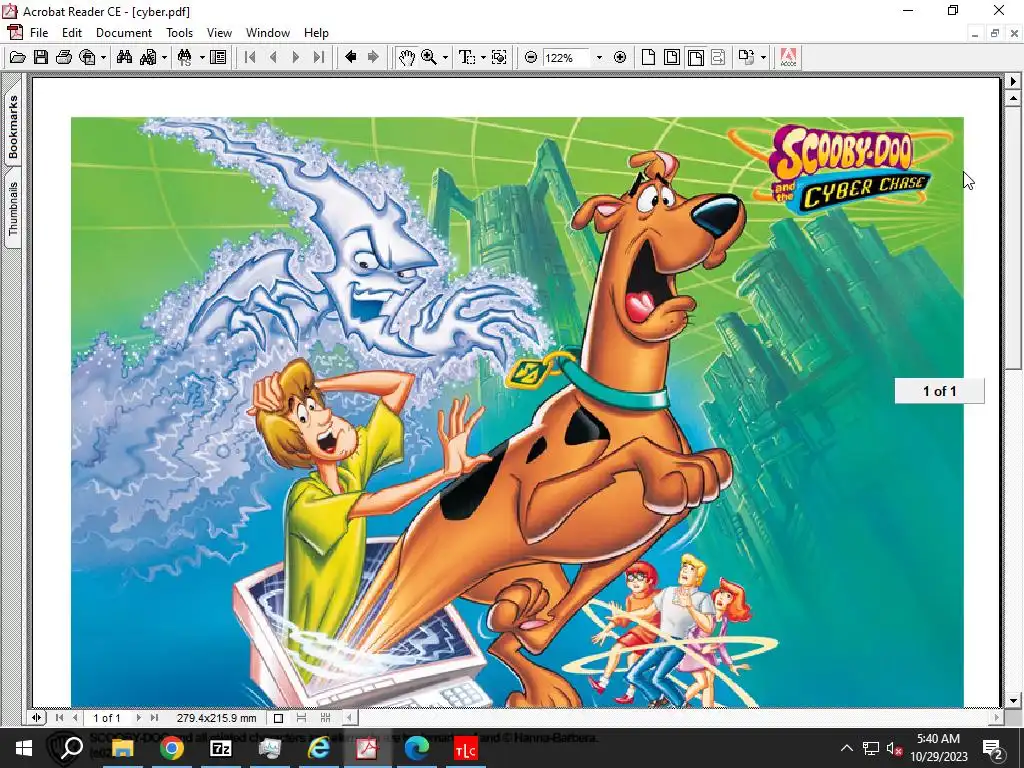
Task: Click the Search with document binoculars icon
Action: point(148,57)
